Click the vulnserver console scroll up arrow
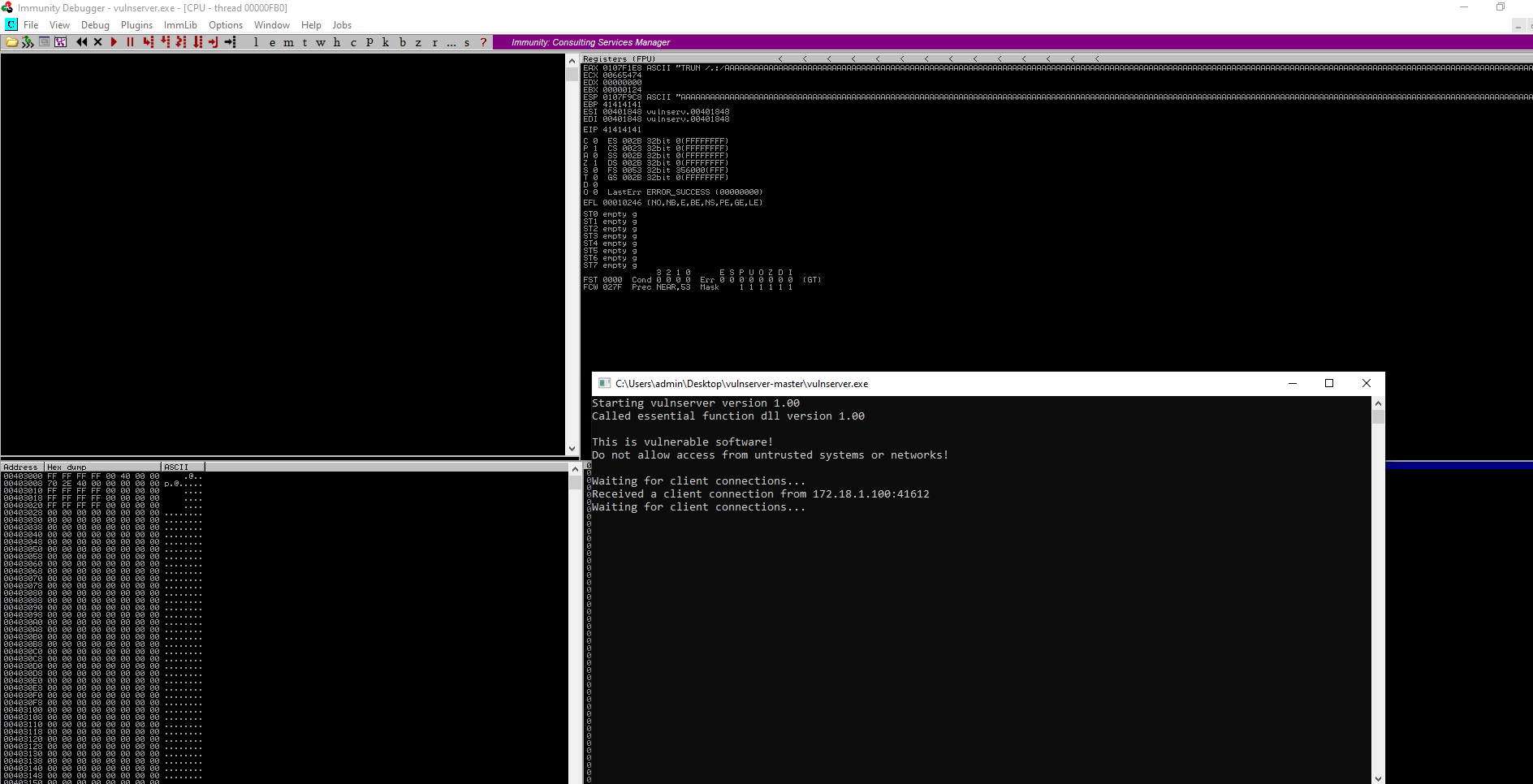This screenshot has height=784, width=1533. 1378,403
